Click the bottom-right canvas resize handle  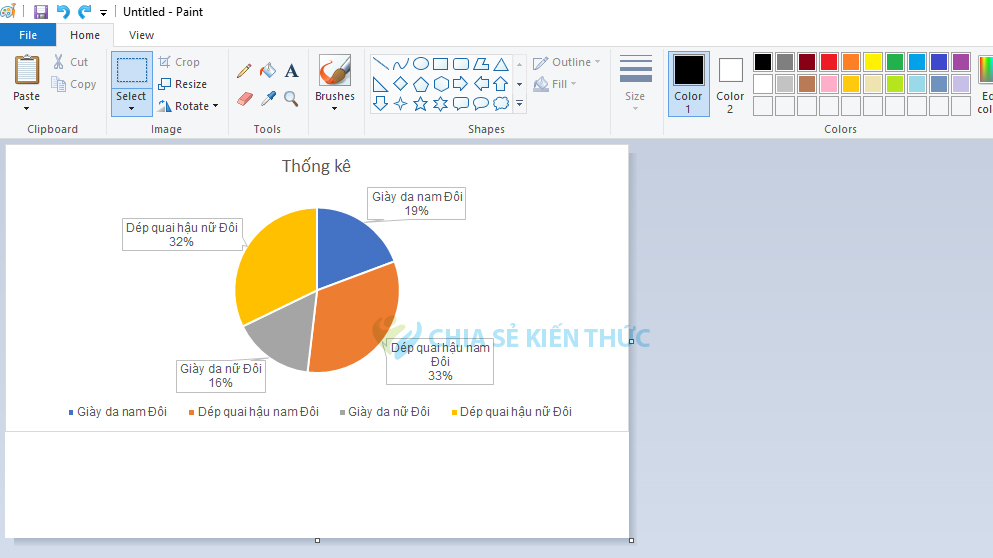631,540
